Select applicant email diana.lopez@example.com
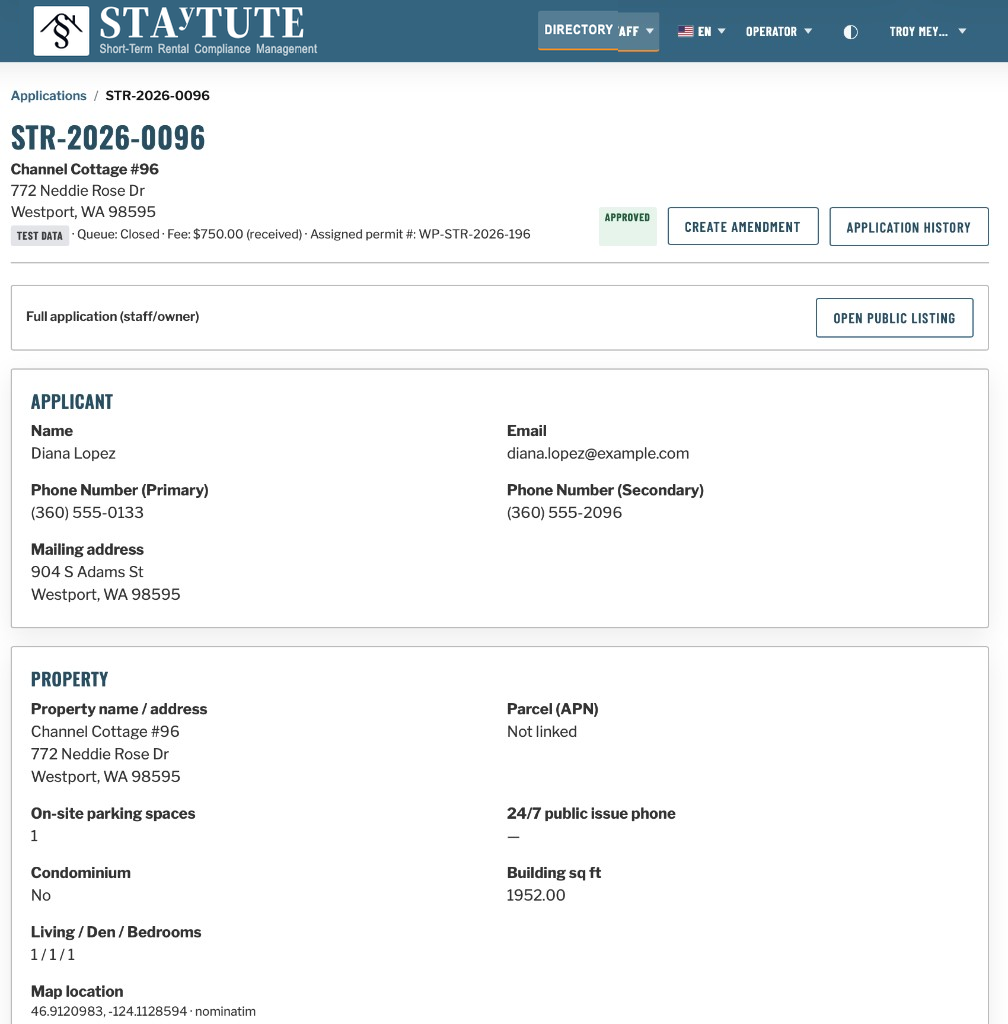The width and height of the screenshot is (1008, 1024). tap(597, 453)
